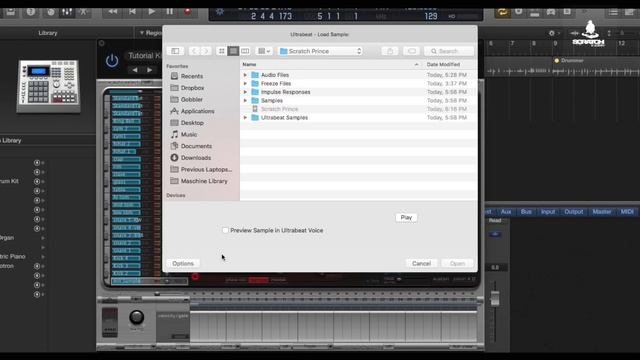Open Desktop in the Favorites sidebar
Image resolution: width=640 pixels, height=360 pixels.
pos(192,123)
